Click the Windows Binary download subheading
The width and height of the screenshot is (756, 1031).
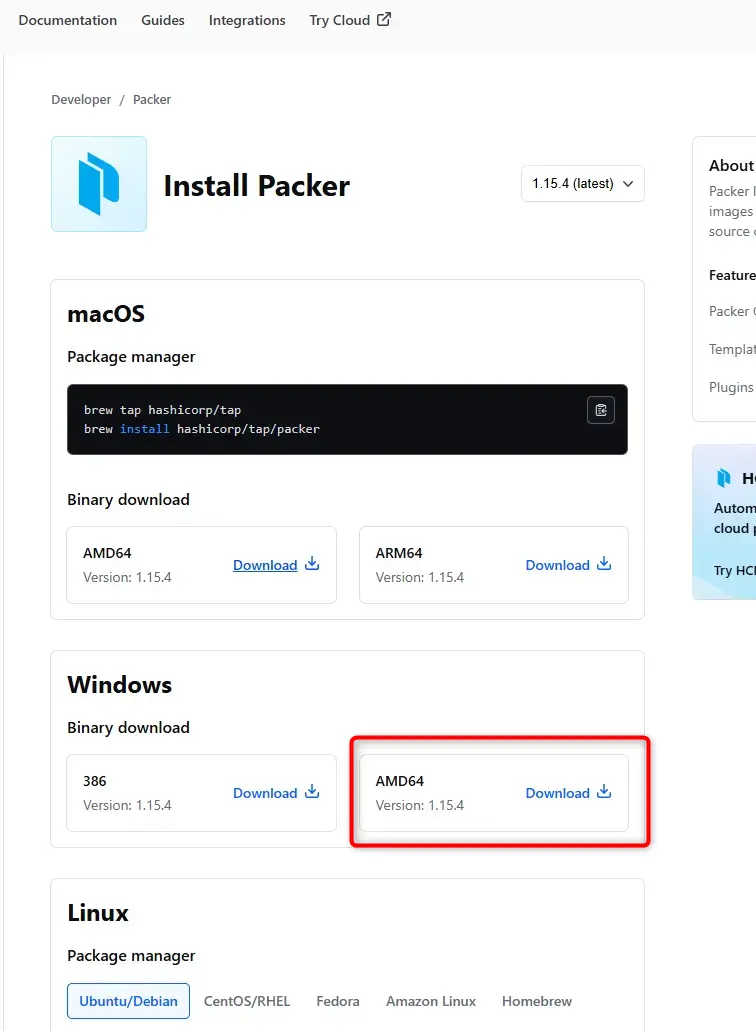point(128,728)
